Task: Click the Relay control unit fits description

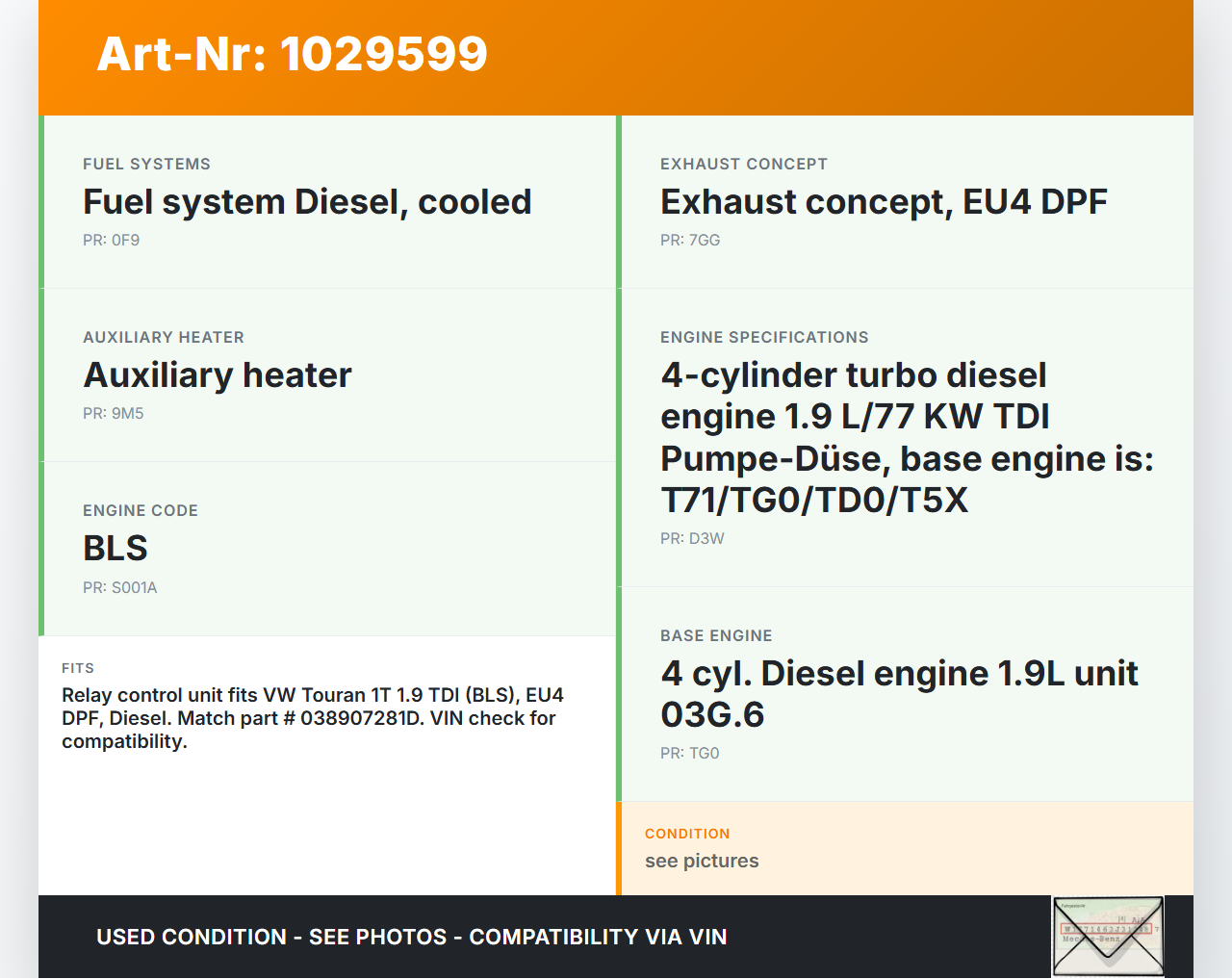Action: 312,718
